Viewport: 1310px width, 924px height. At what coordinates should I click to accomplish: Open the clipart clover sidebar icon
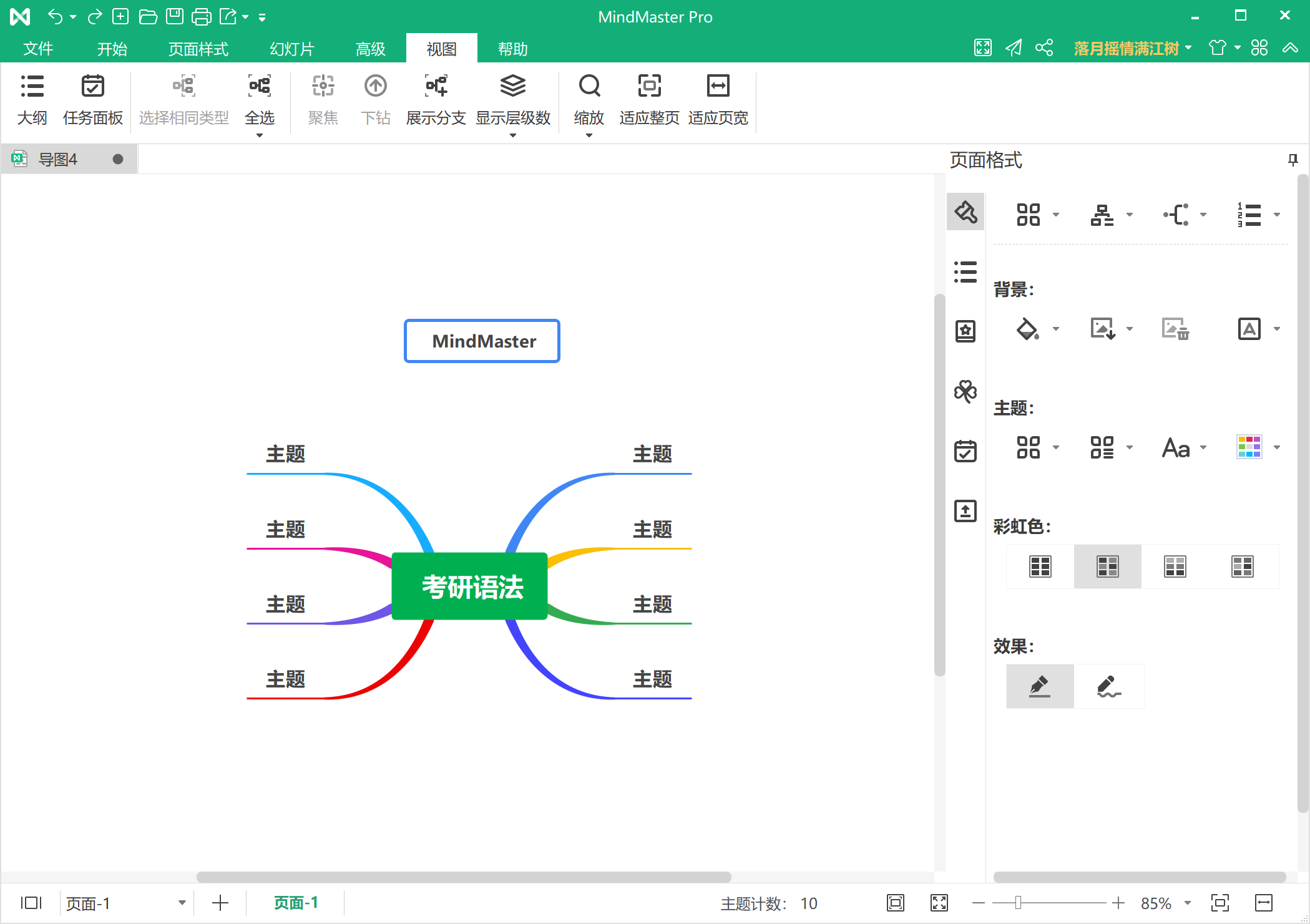pos(965,391)
